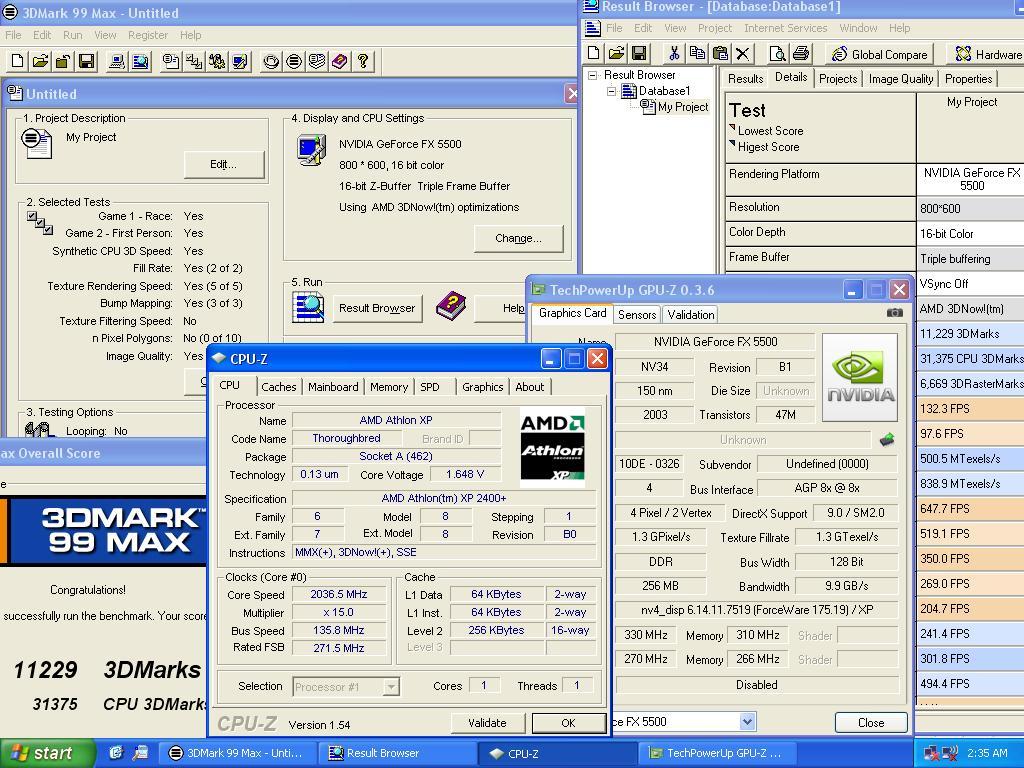This screenshot has height=768, width=1024.
Task: Click GPU-Z save BIOS chip icon
Action: (x=887, y=440)
